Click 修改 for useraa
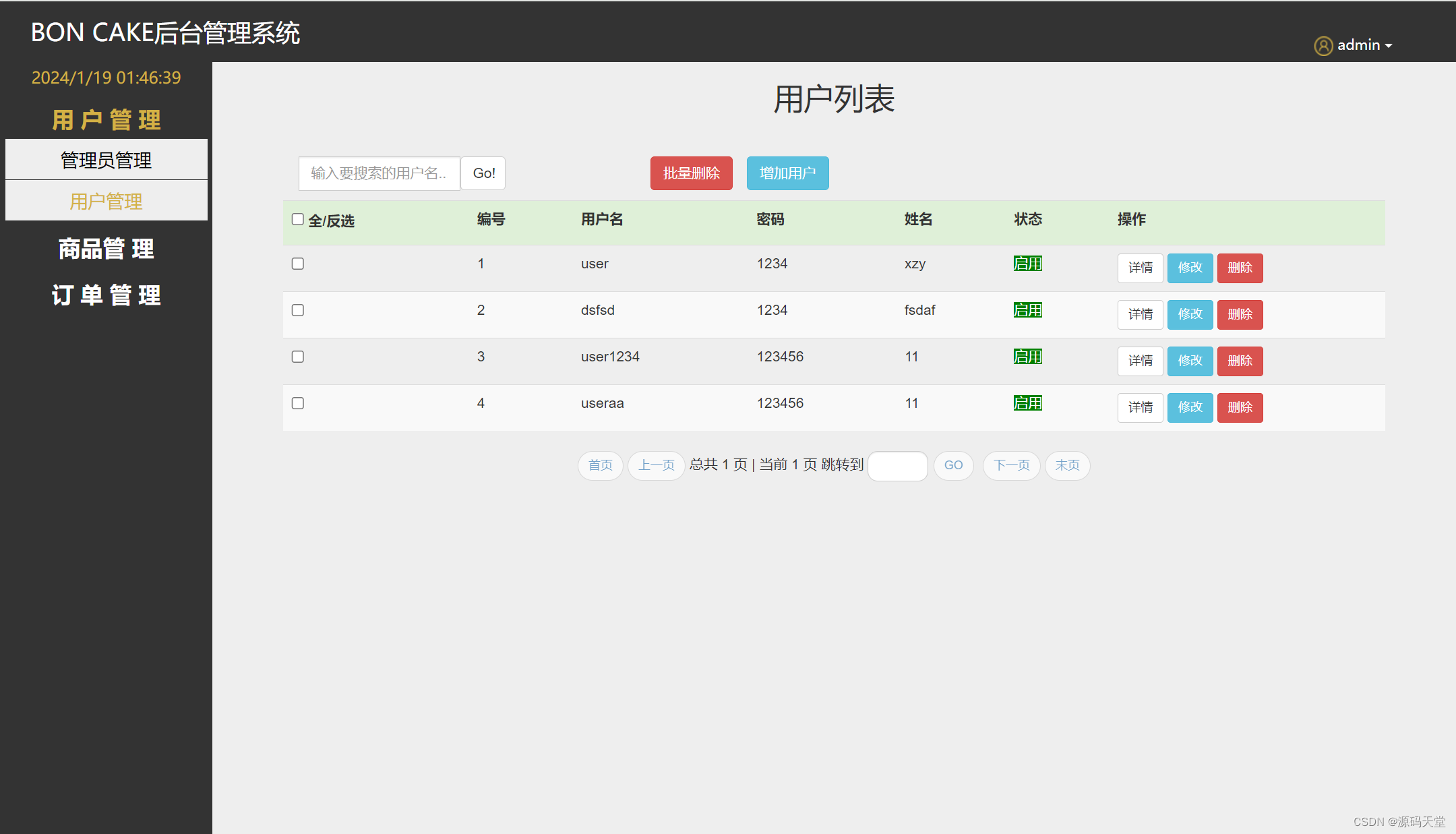 point(1190,407)
